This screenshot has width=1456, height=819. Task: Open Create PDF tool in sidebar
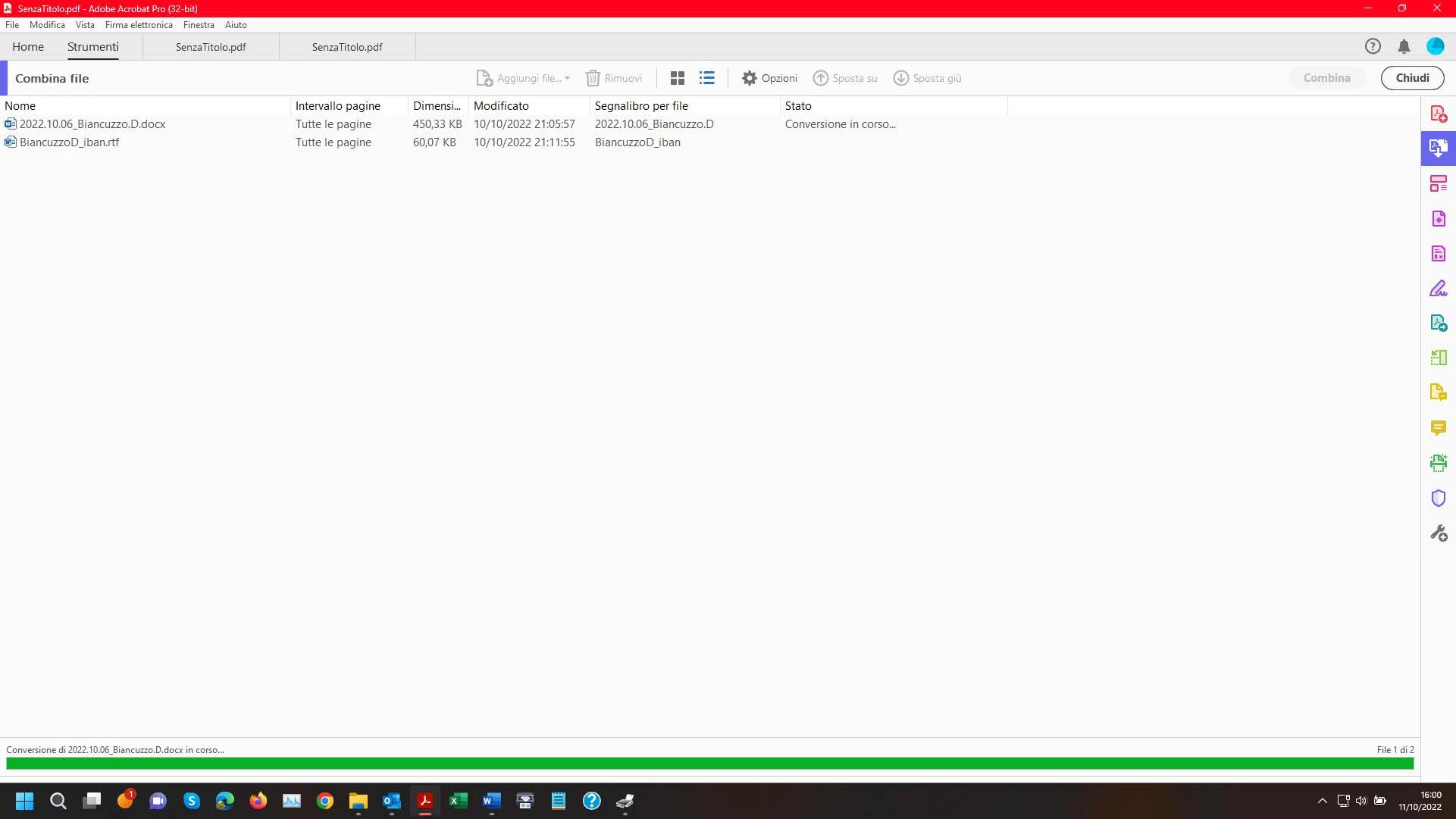(1438, 114)
